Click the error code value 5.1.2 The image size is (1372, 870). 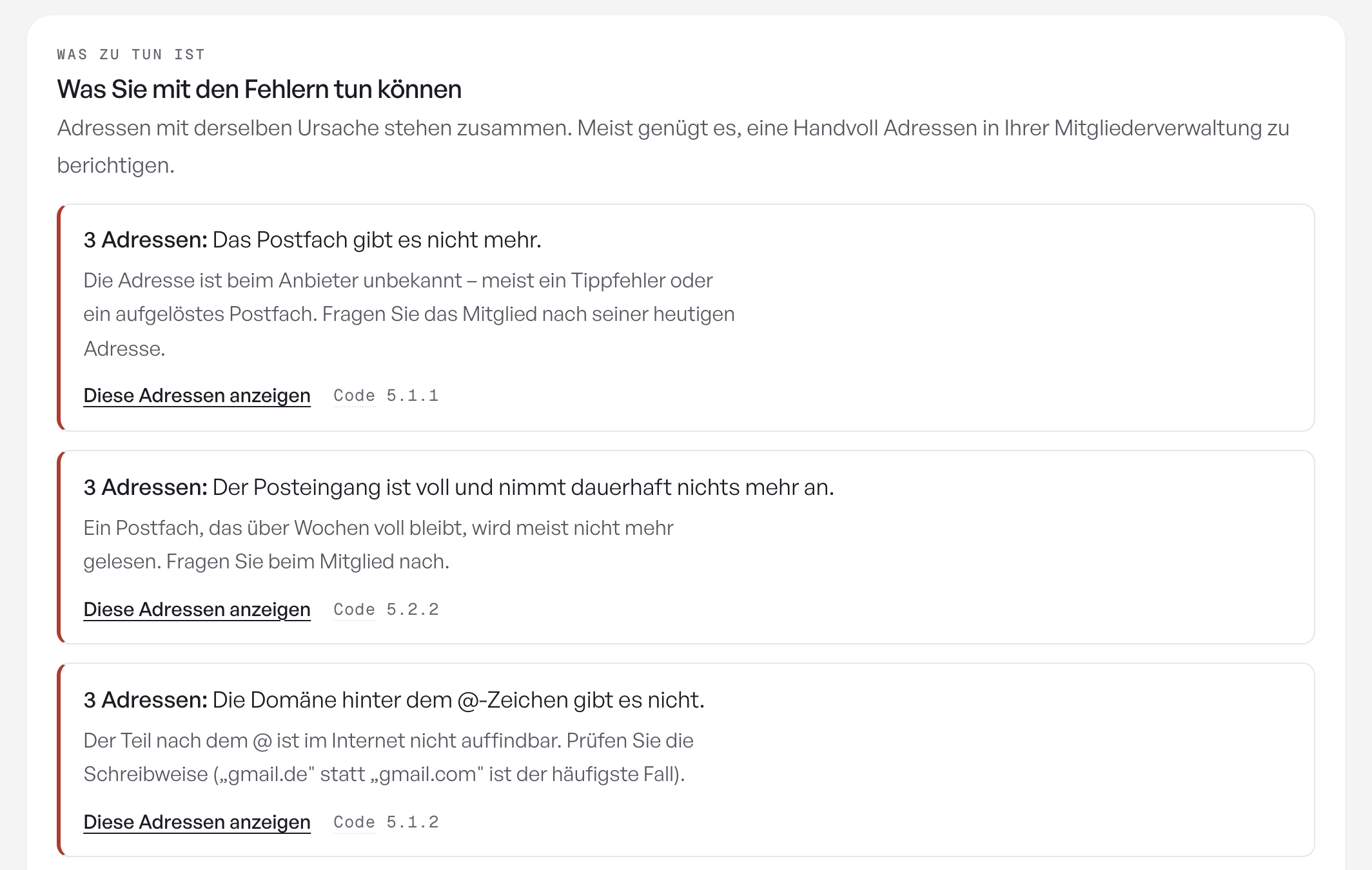click(413, 822)
